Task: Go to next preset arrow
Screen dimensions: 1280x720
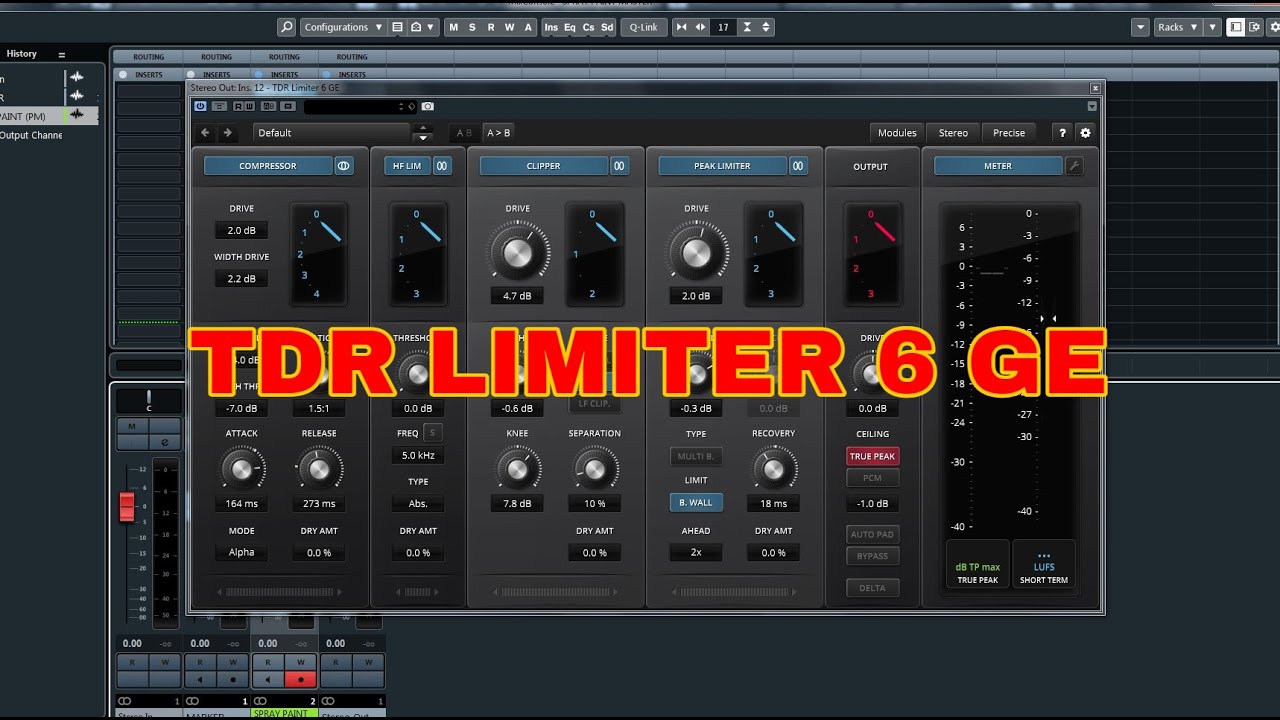Action: 227,132
